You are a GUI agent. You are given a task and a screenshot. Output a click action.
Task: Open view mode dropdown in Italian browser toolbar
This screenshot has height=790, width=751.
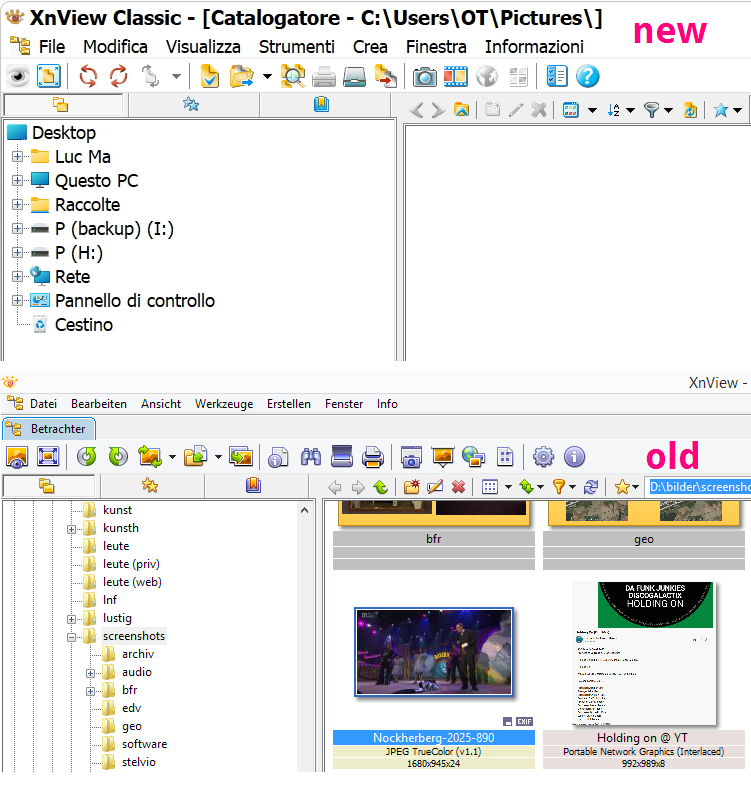[592, 110]
